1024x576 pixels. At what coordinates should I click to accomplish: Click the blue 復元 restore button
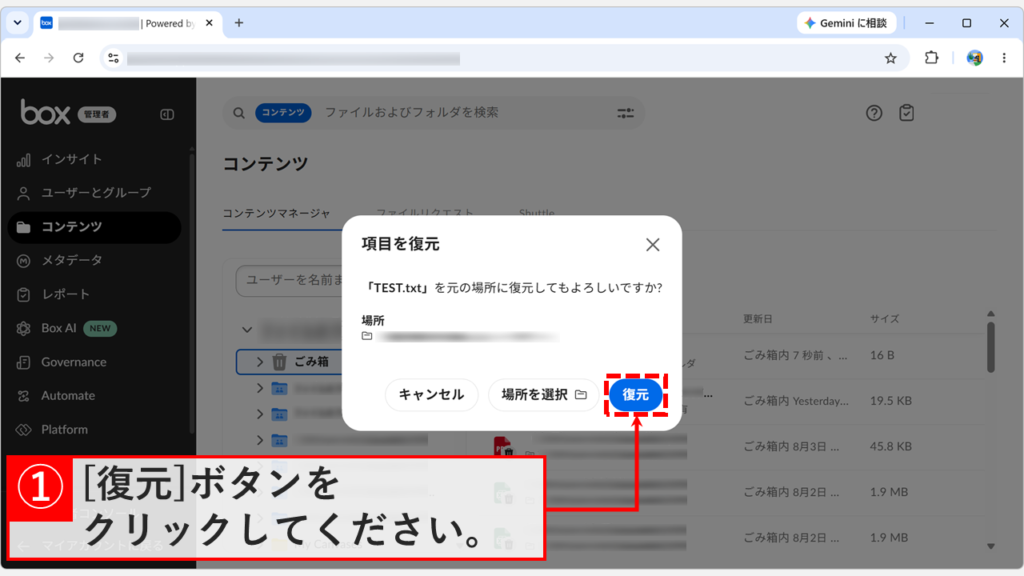tap(635, 394)
